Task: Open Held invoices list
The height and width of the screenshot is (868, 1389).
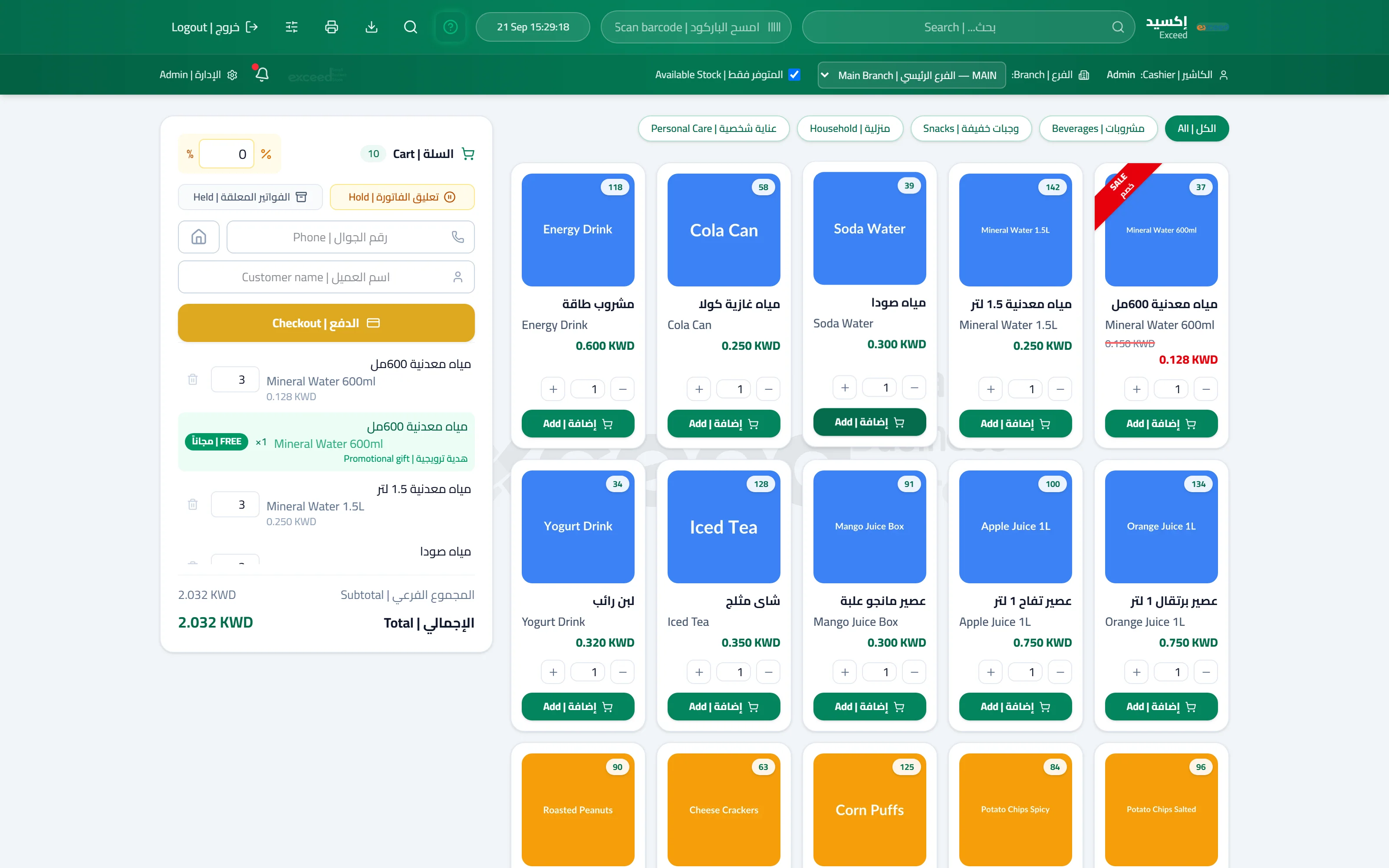Action: tap(250, 197)
